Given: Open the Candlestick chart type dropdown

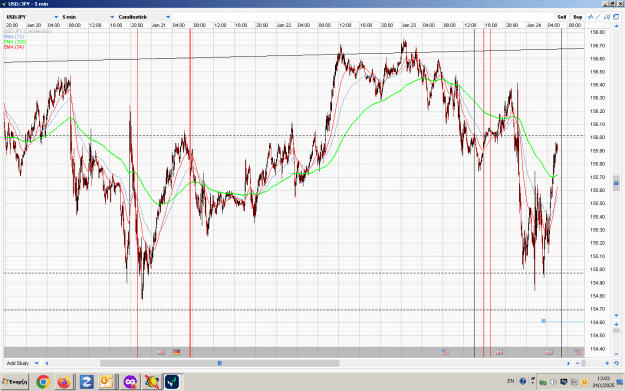Looking at the screenshot, I should (144, 17).
